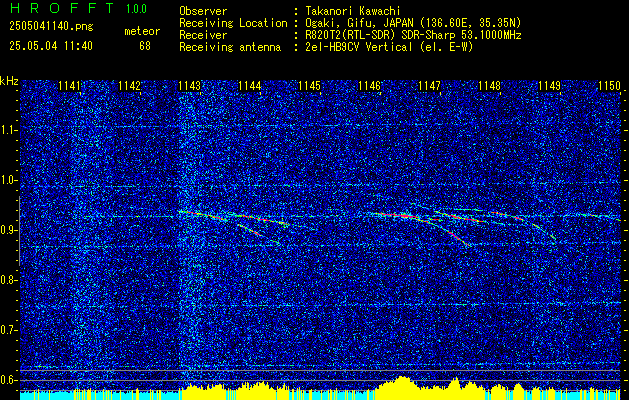629x400 pixels.
Task: Click the 1150 time marker
Action: point(609,86)
